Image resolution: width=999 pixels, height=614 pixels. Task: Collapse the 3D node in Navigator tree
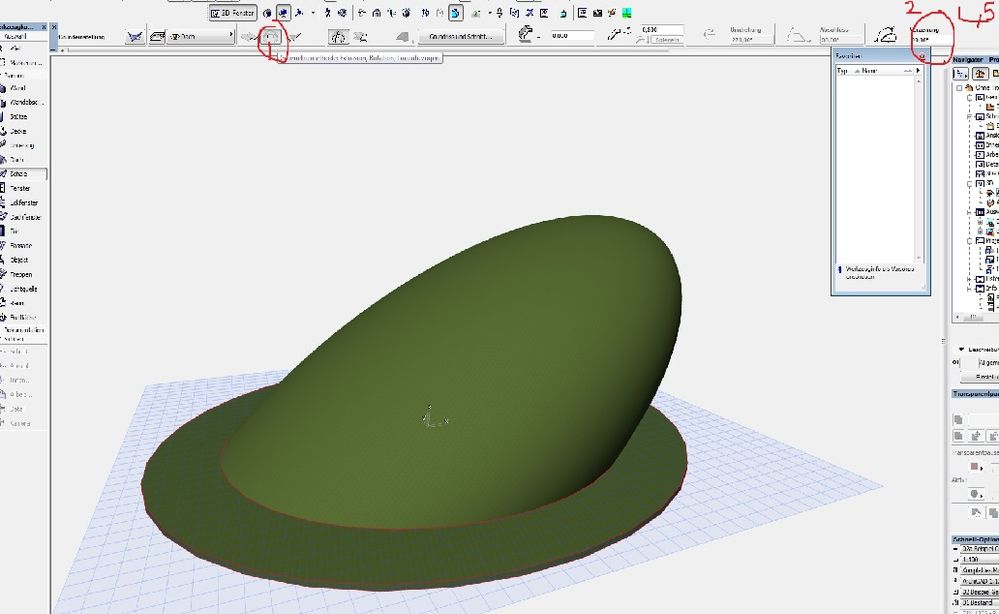click(969, 184)
